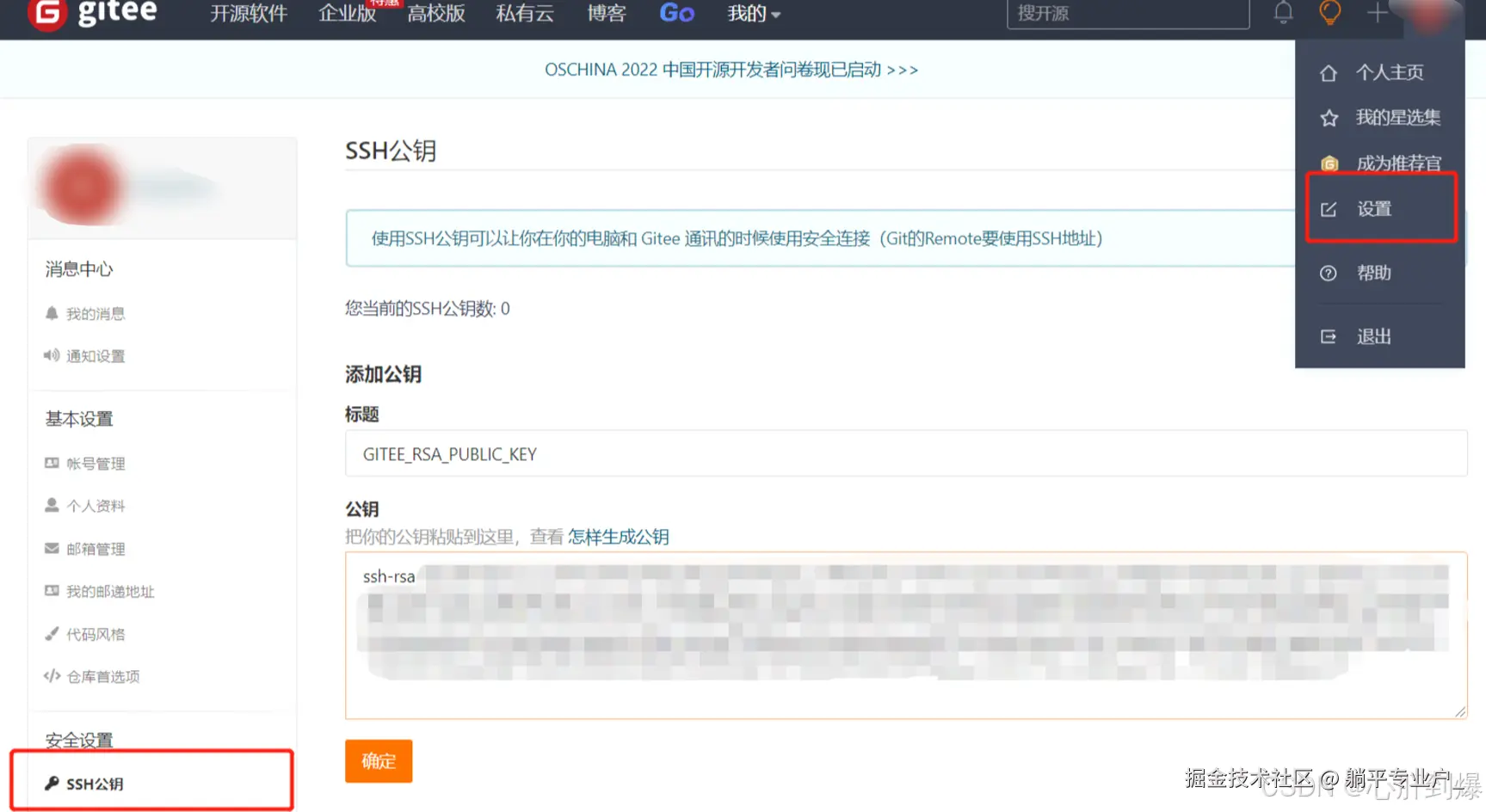Open 私有云 in the top navigation

click(x=525, y=14)
